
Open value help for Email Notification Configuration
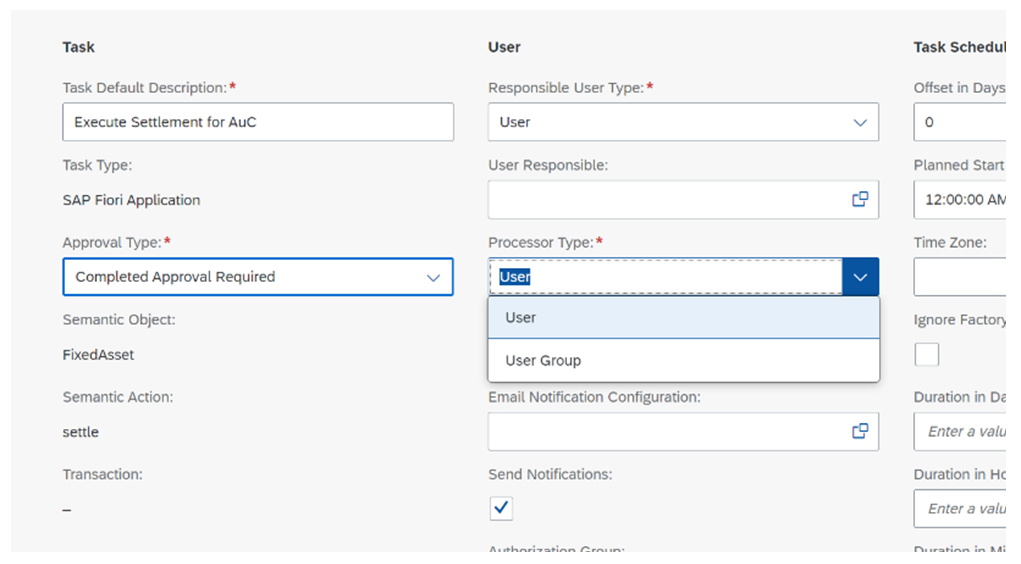[859, 431]
